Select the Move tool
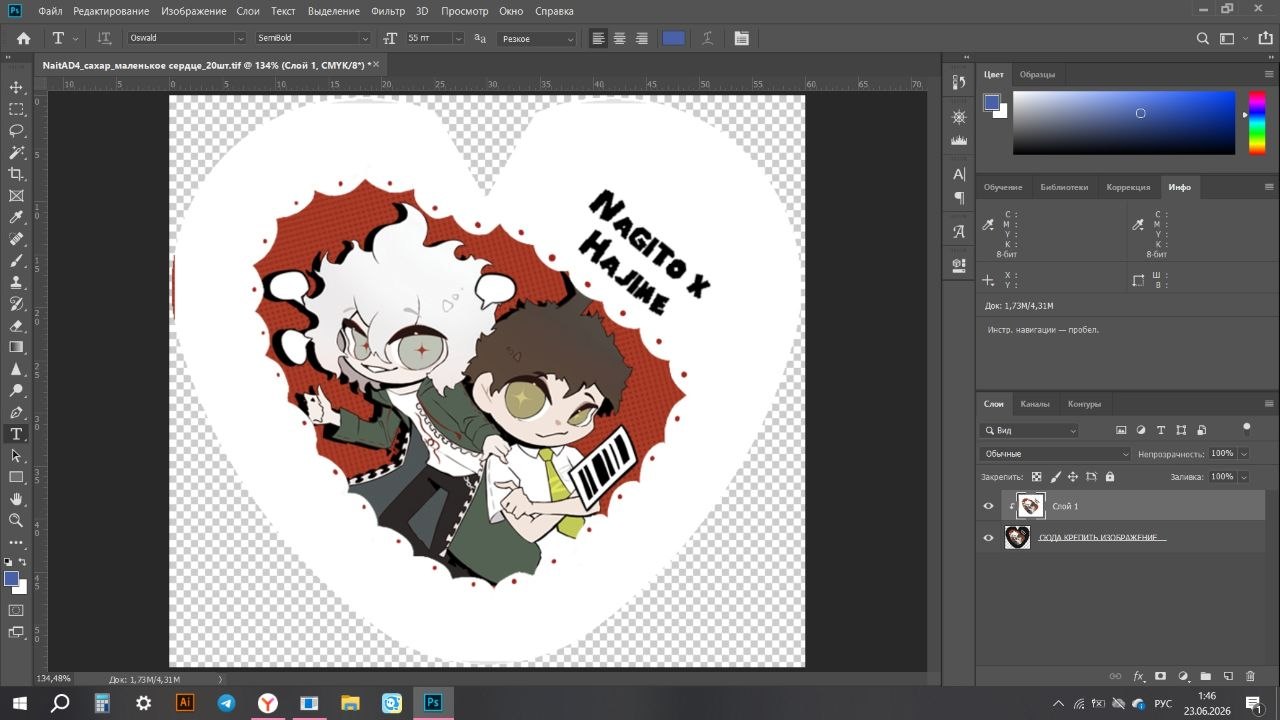 [16, 87]
